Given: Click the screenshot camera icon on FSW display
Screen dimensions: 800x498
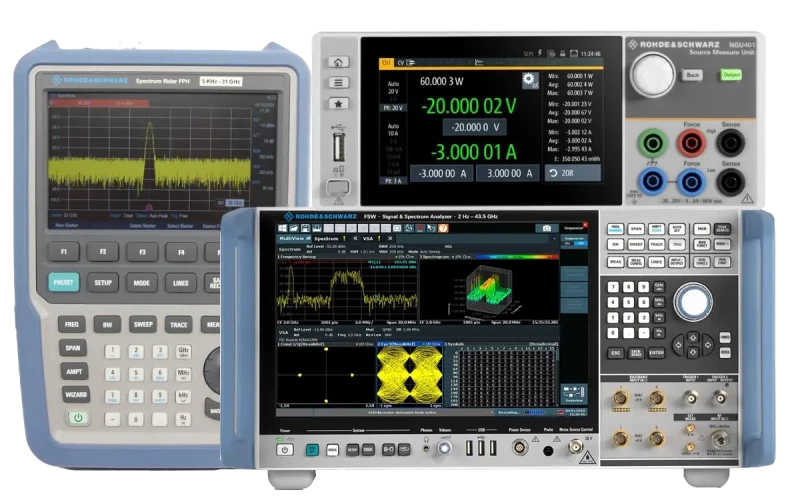Looking at the screenshot, I should point(547,229).
